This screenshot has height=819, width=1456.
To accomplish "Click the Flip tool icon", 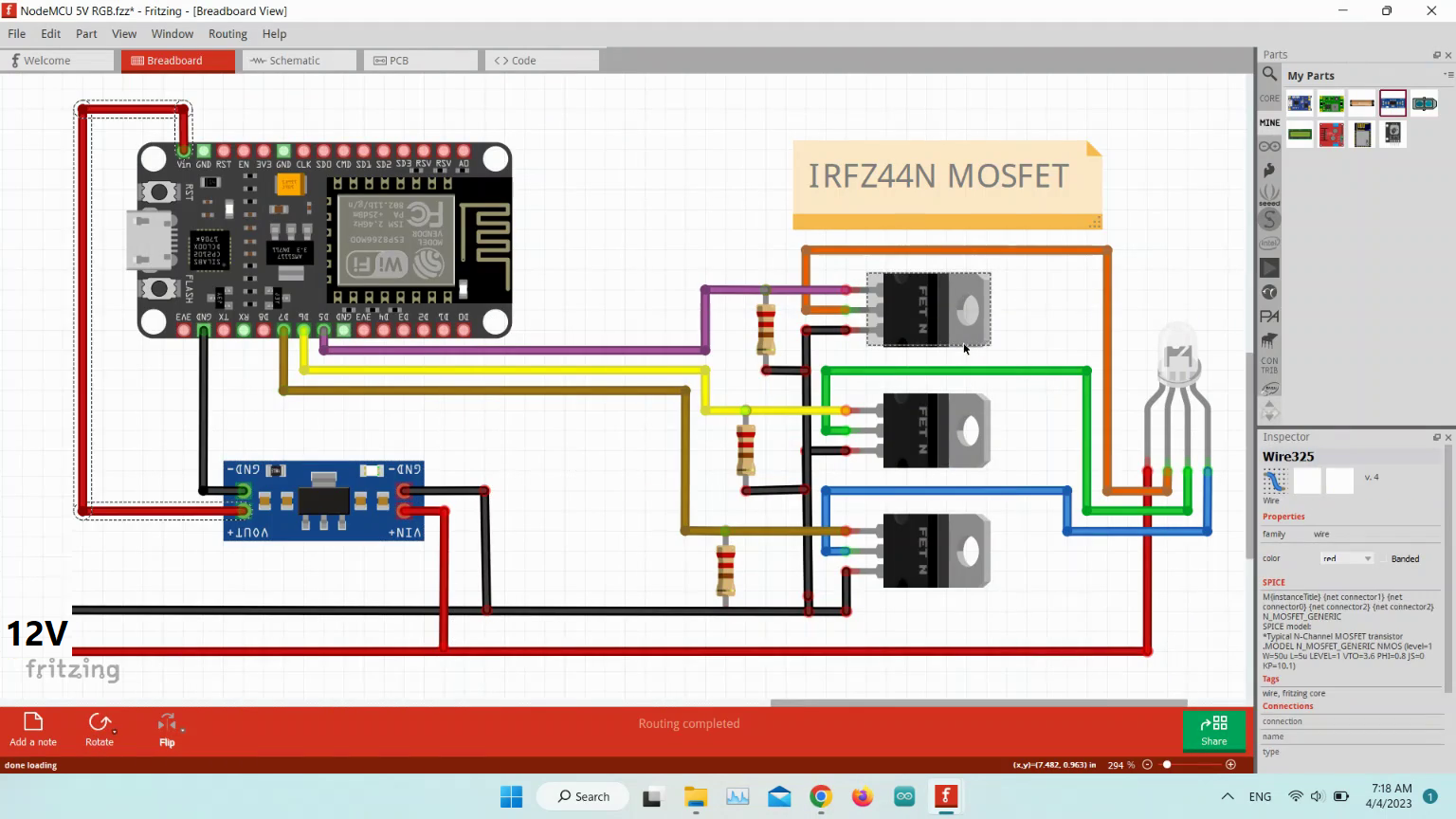I will pos(167,723).
